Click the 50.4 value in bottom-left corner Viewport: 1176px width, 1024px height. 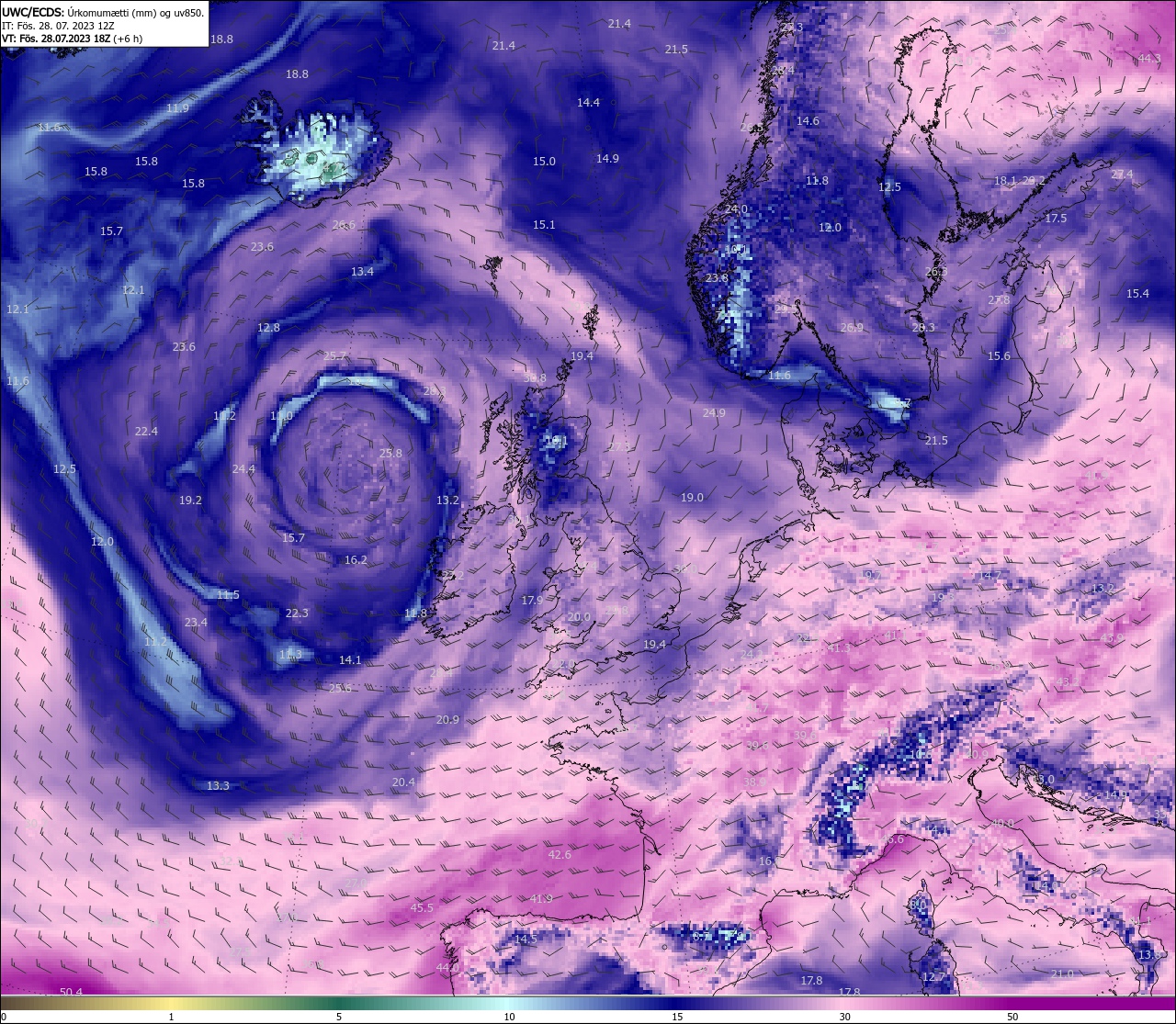[x=71, y=992]
